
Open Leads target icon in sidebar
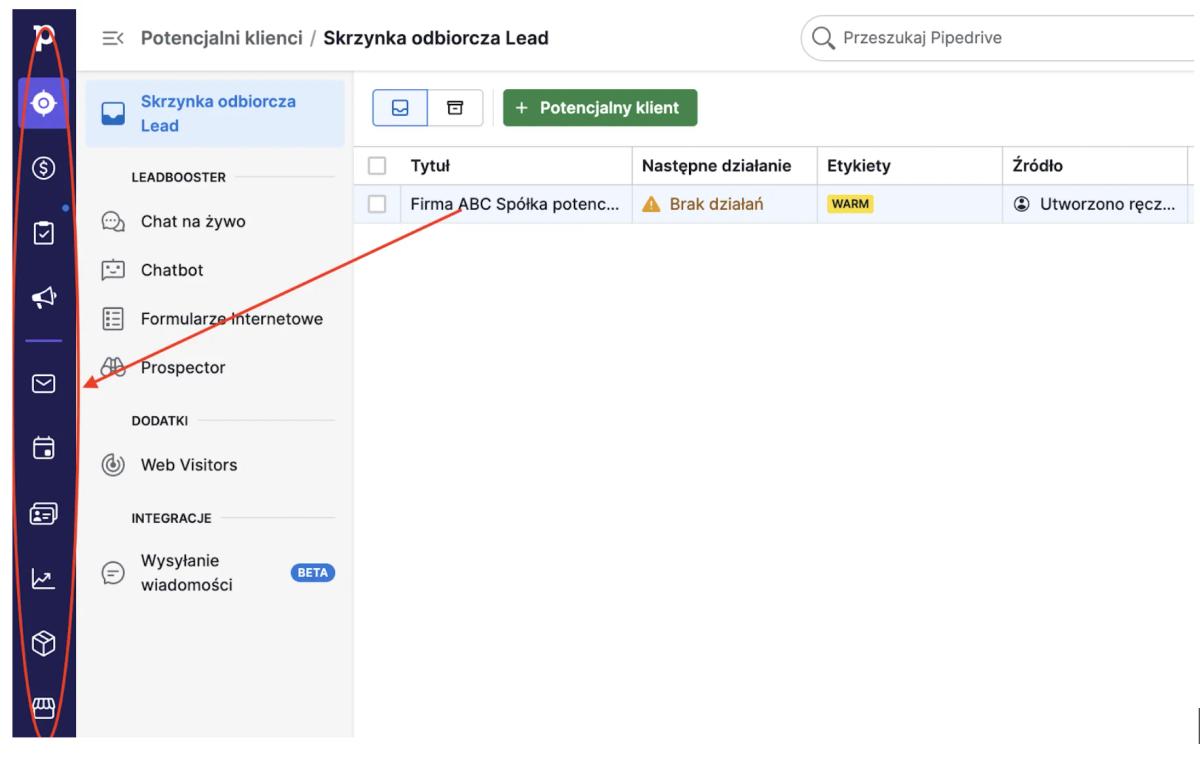tap(43, 103)
